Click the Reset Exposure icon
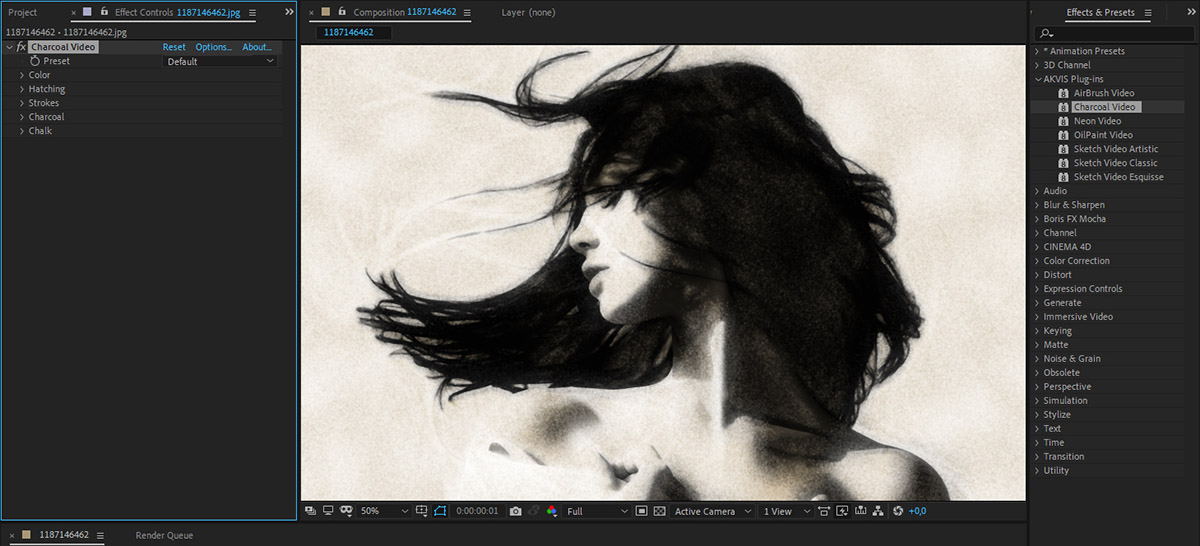The image size is (1200, 546). (x=898, y=511)
